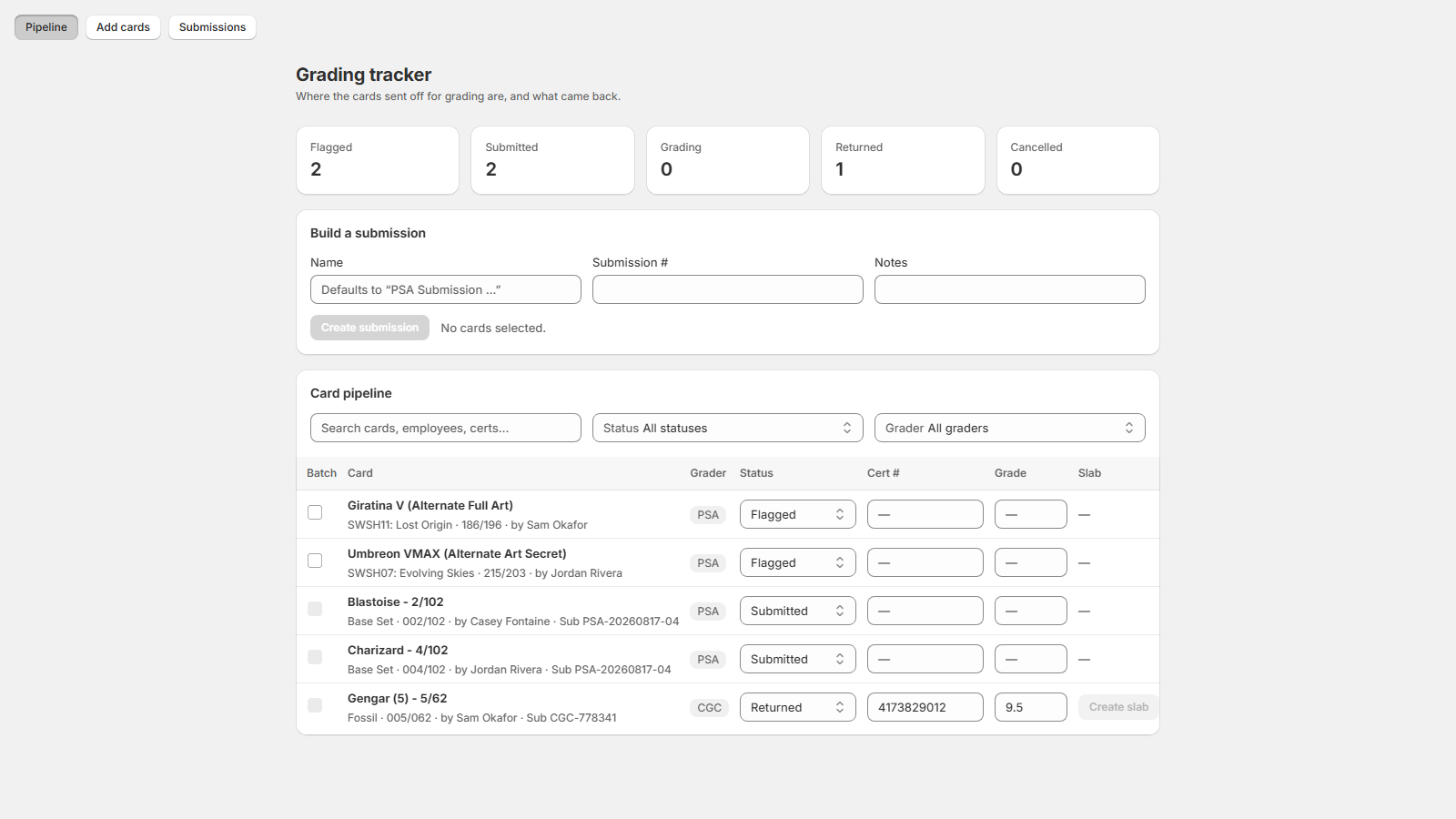Open the Giratina V status dropdown
1456x819 pixels.
(x=798, y=514)
